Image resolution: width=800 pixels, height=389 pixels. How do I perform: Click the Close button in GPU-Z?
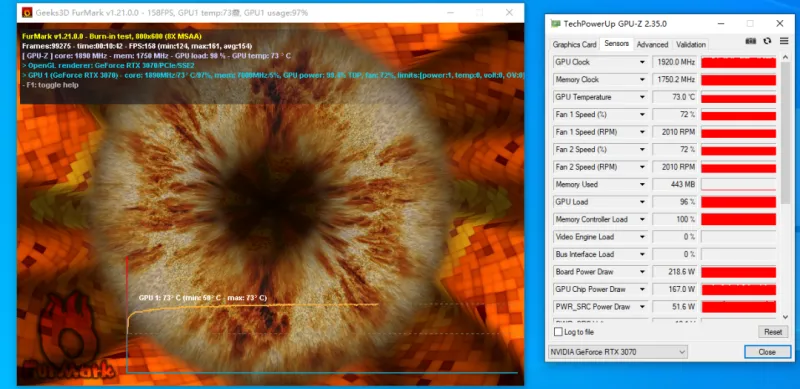767,352
